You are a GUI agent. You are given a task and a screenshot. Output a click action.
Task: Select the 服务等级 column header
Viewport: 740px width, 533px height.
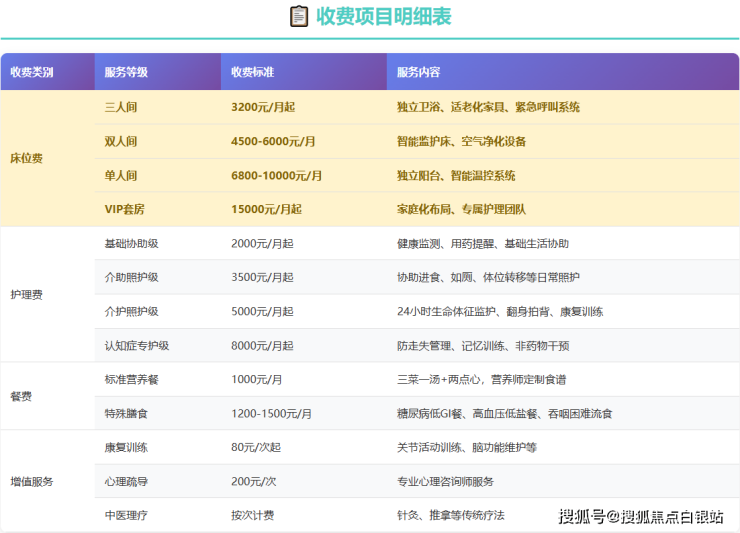click(126, 72)
